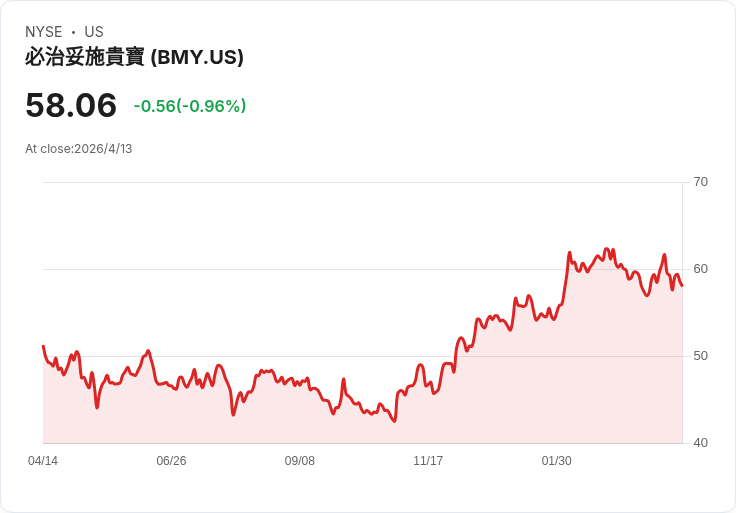
Task: Click the leftmost start of the price line
Action: point(43,346)
